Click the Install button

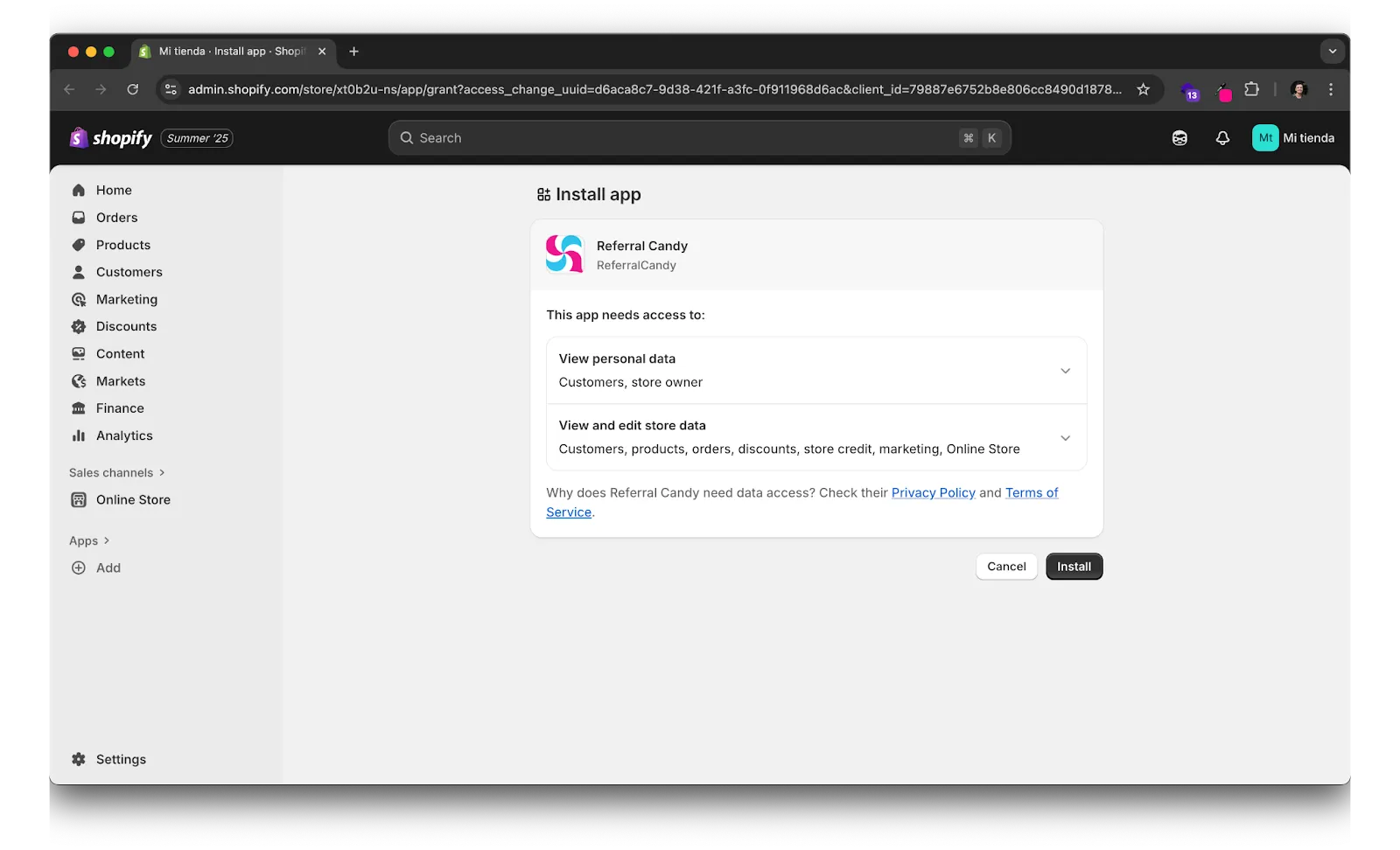click(x=1074, y=566)
